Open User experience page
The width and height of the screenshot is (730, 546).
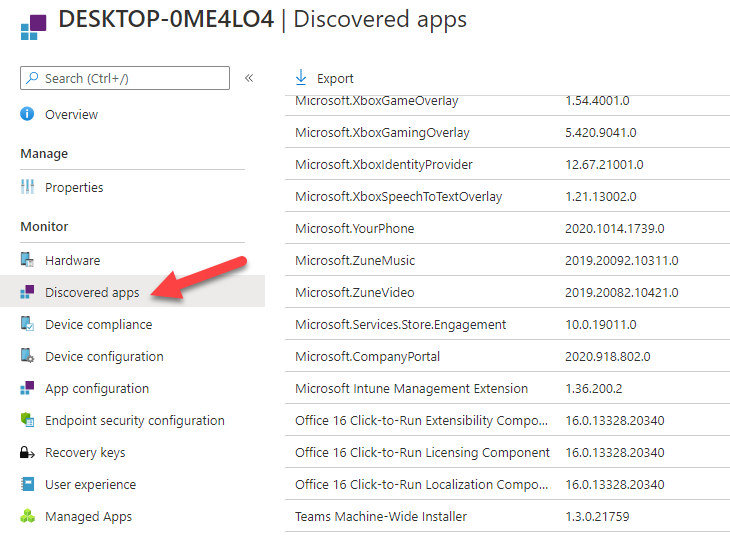(90, 485)
